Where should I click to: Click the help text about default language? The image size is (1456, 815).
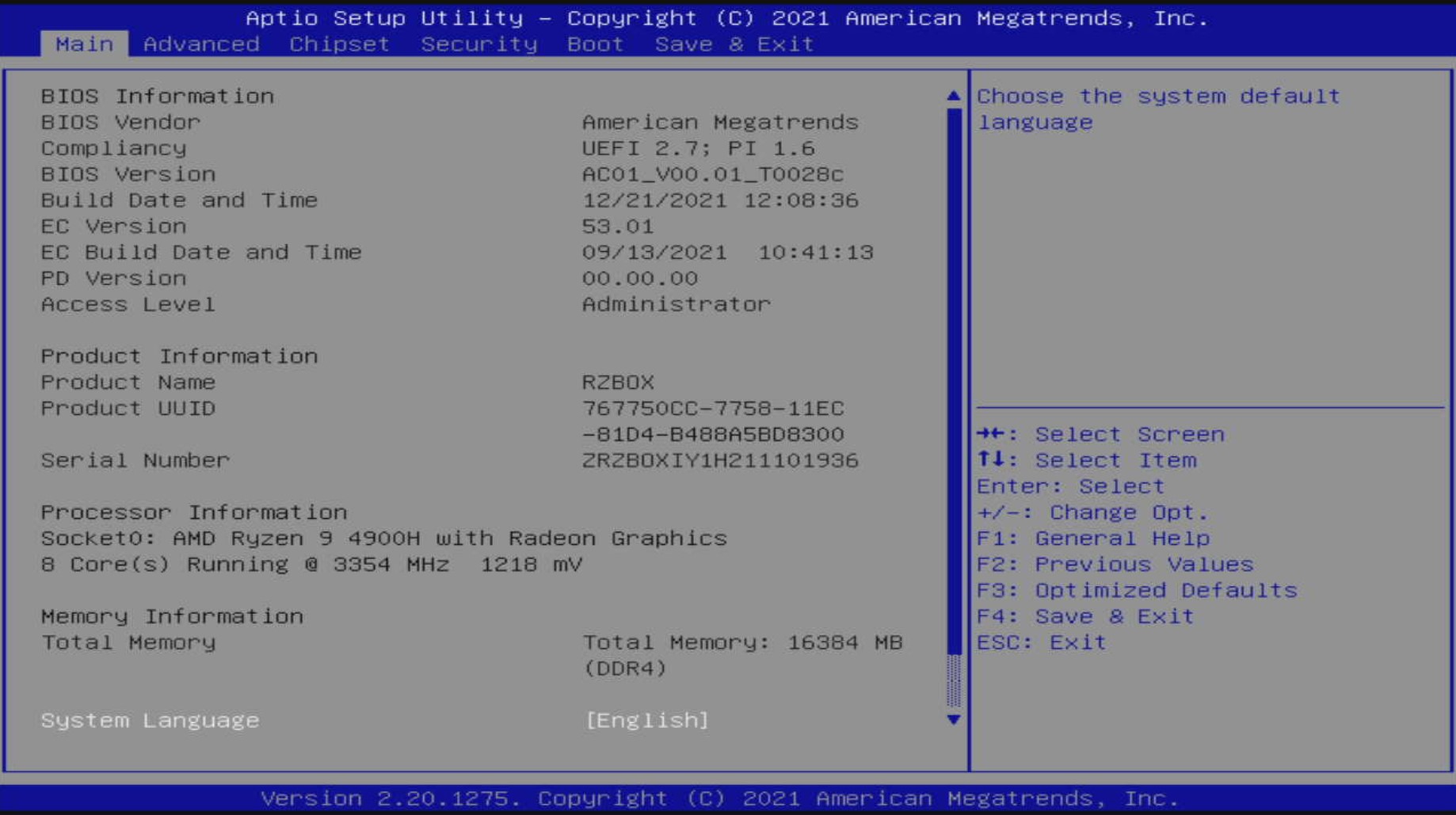pos(1158,109)
